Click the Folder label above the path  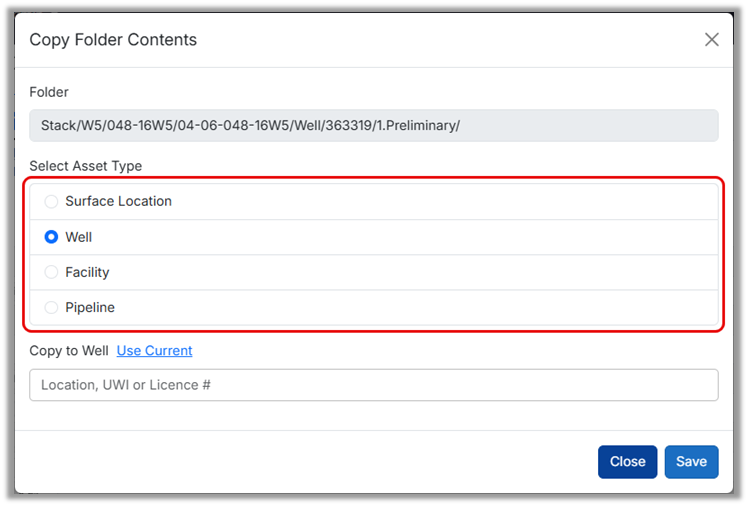49,92
